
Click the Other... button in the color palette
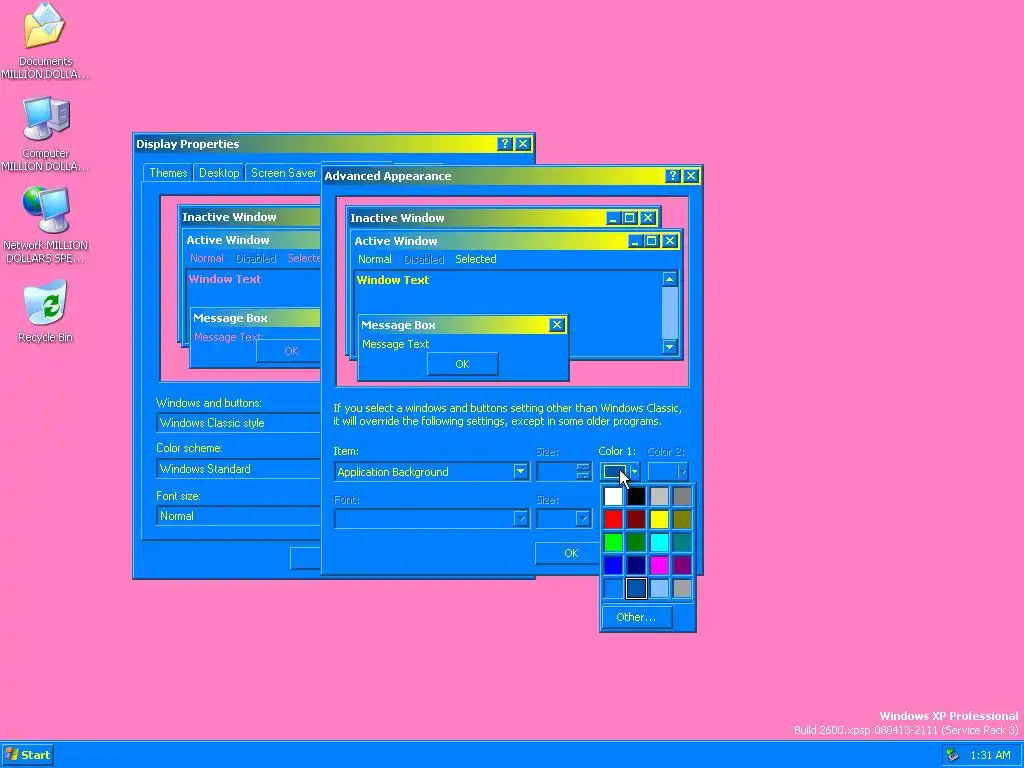[x=636, y=617]
